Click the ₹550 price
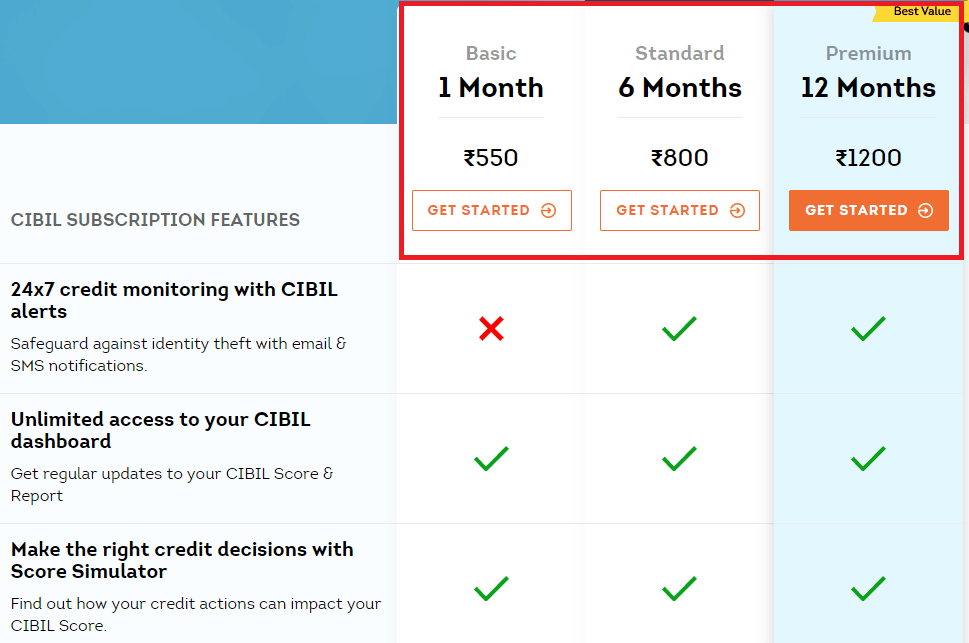This screenshot has width=969, height=643. point(491,158)
